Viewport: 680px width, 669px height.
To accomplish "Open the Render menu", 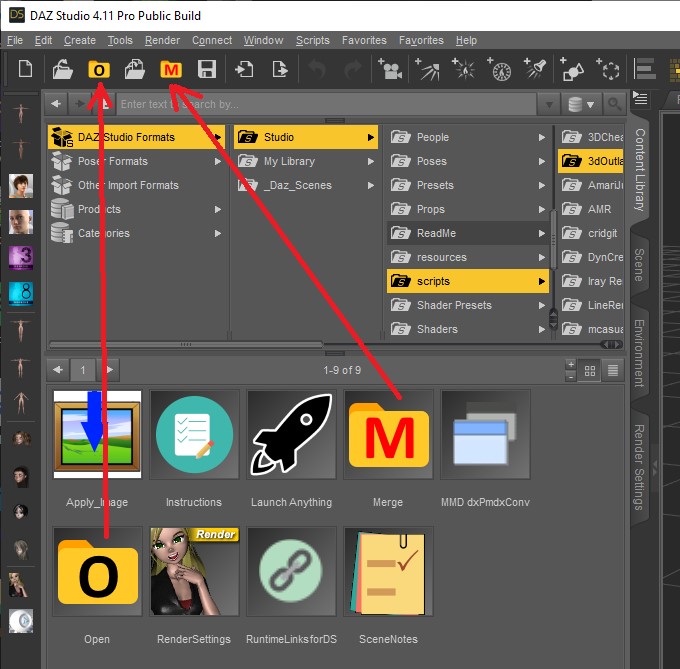I will (x=162, y=40).
